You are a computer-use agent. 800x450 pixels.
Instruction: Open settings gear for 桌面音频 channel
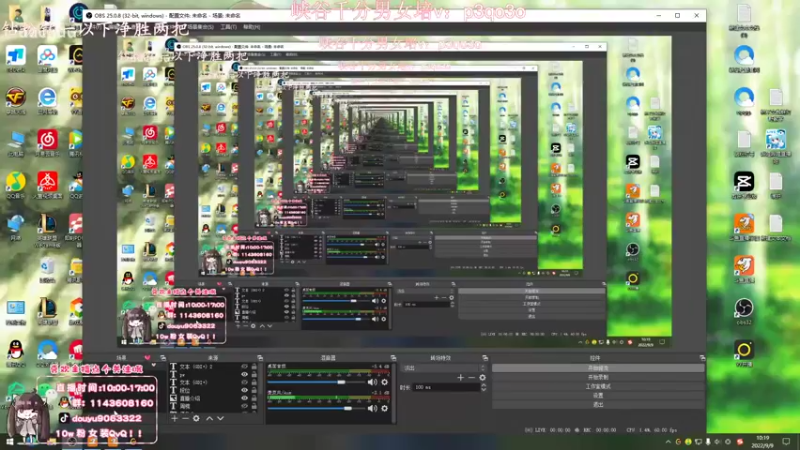click(x=385, y=382)
